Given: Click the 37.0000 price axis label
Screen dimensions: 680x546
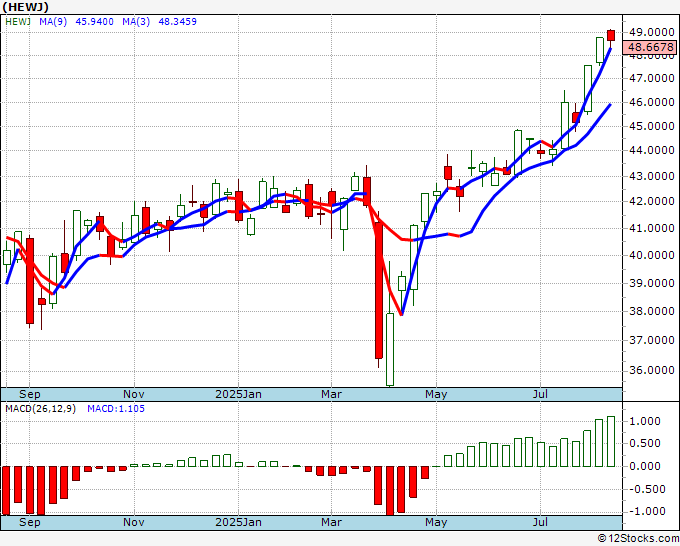Looking at the screenshot, I should 652,340.
